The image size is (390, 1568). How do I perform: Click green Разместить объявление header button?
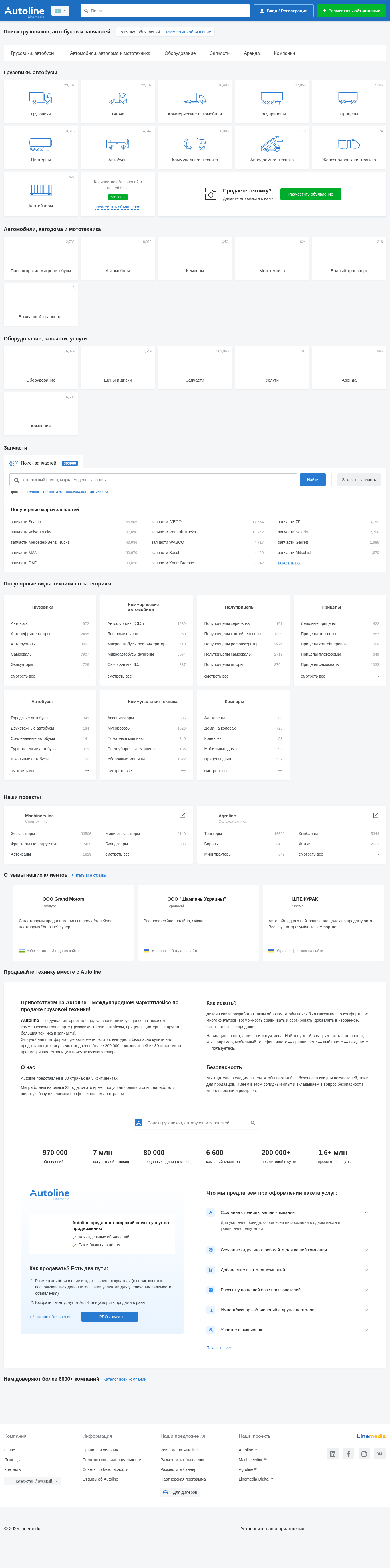352,11
